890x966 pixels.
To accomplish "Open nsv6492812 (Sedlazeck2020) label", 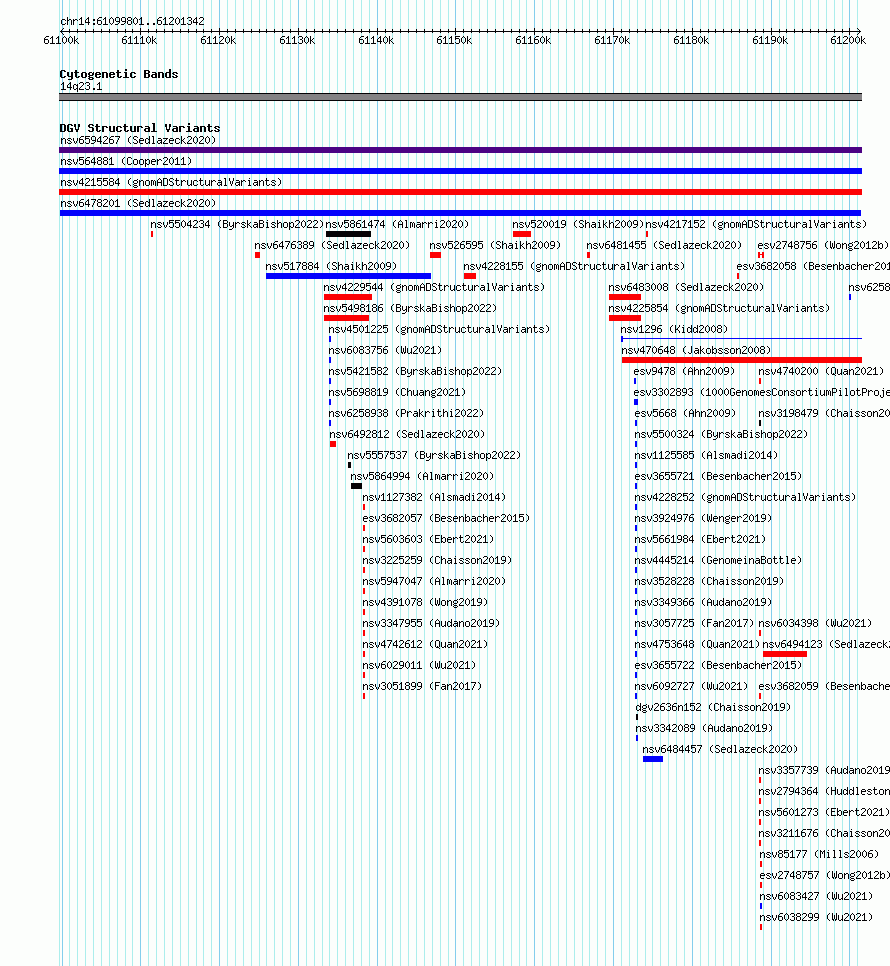I will 407,434.
